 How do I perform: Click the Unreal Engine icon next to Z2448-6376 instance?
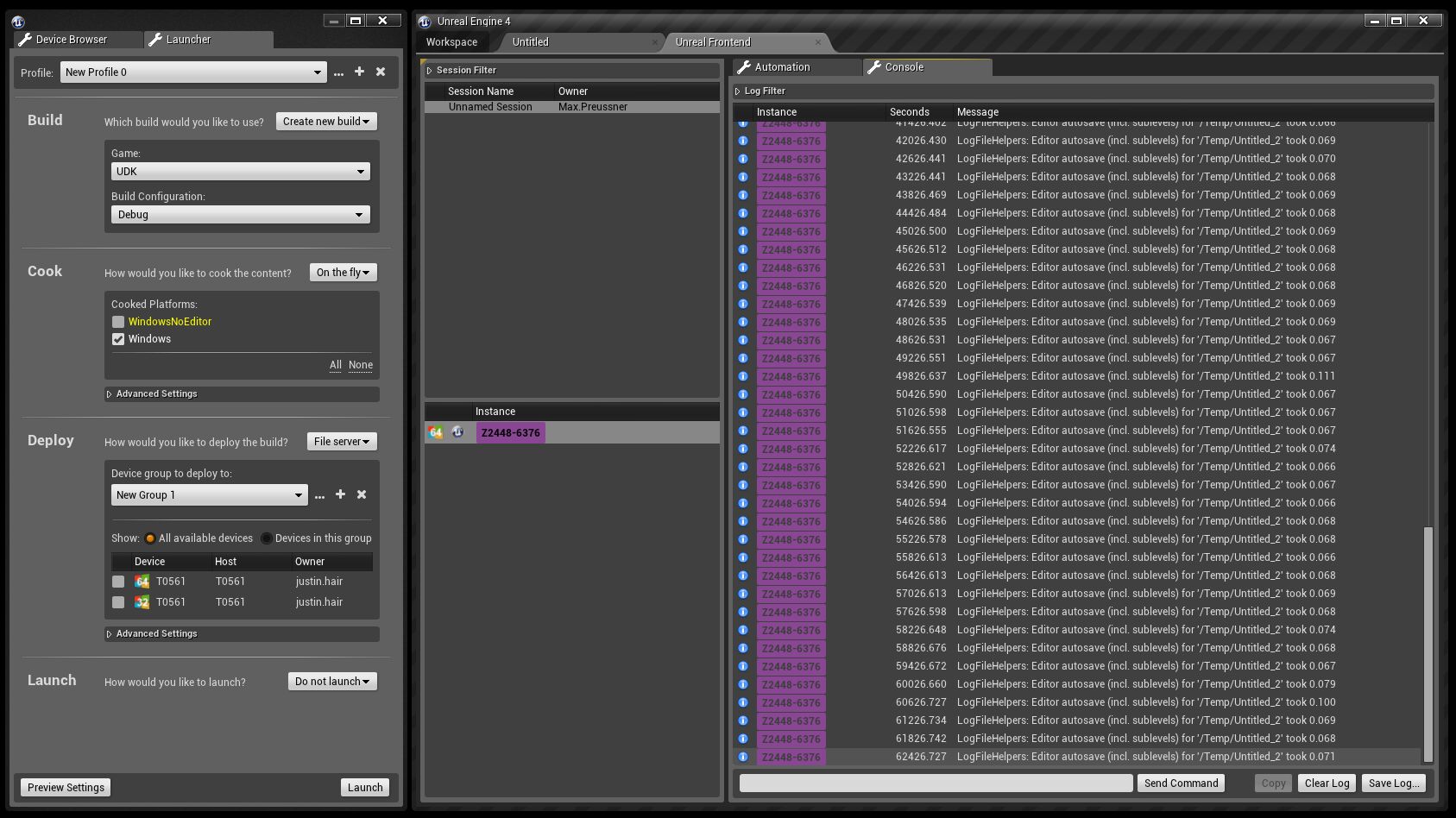pos(457,431)
